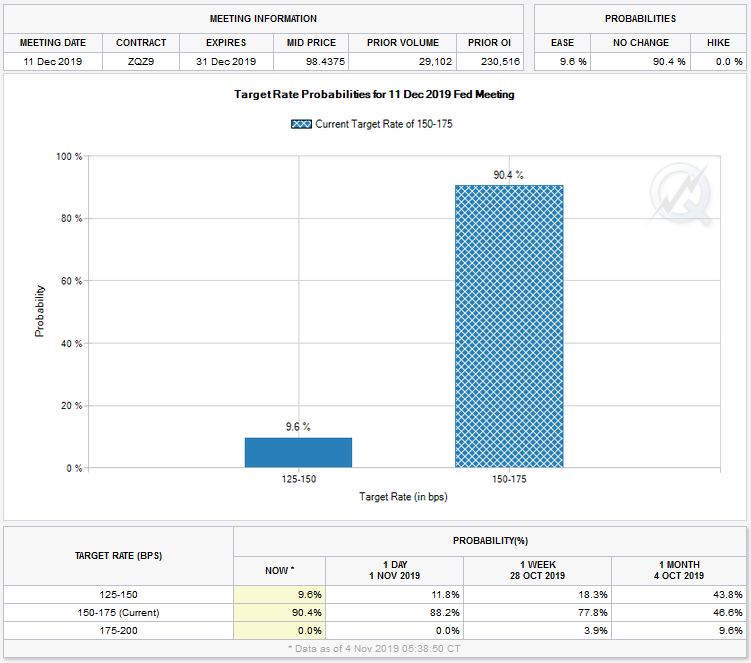This screenshot has width=751, height=663.
Task: Click the MID PRICE column header
Action: click(x=312, y=43)
